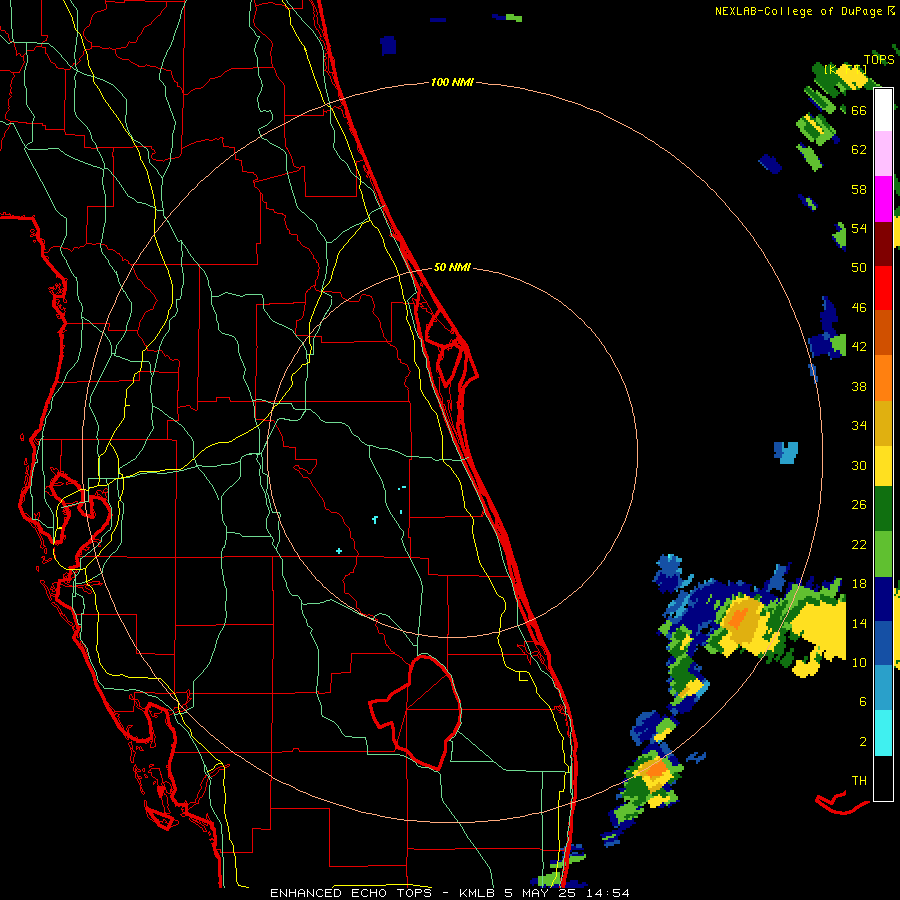
Task: Click legend value 30
Action: 859,465
